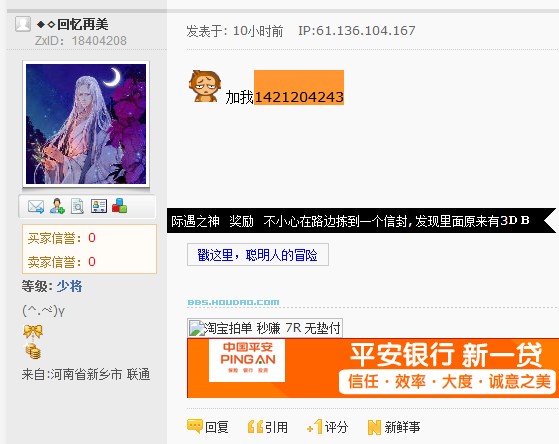Click the 评分 rate button
Image resolution: width=559 pixels, height=444 pixels.
pyautogui.click(x=328, y=427)
